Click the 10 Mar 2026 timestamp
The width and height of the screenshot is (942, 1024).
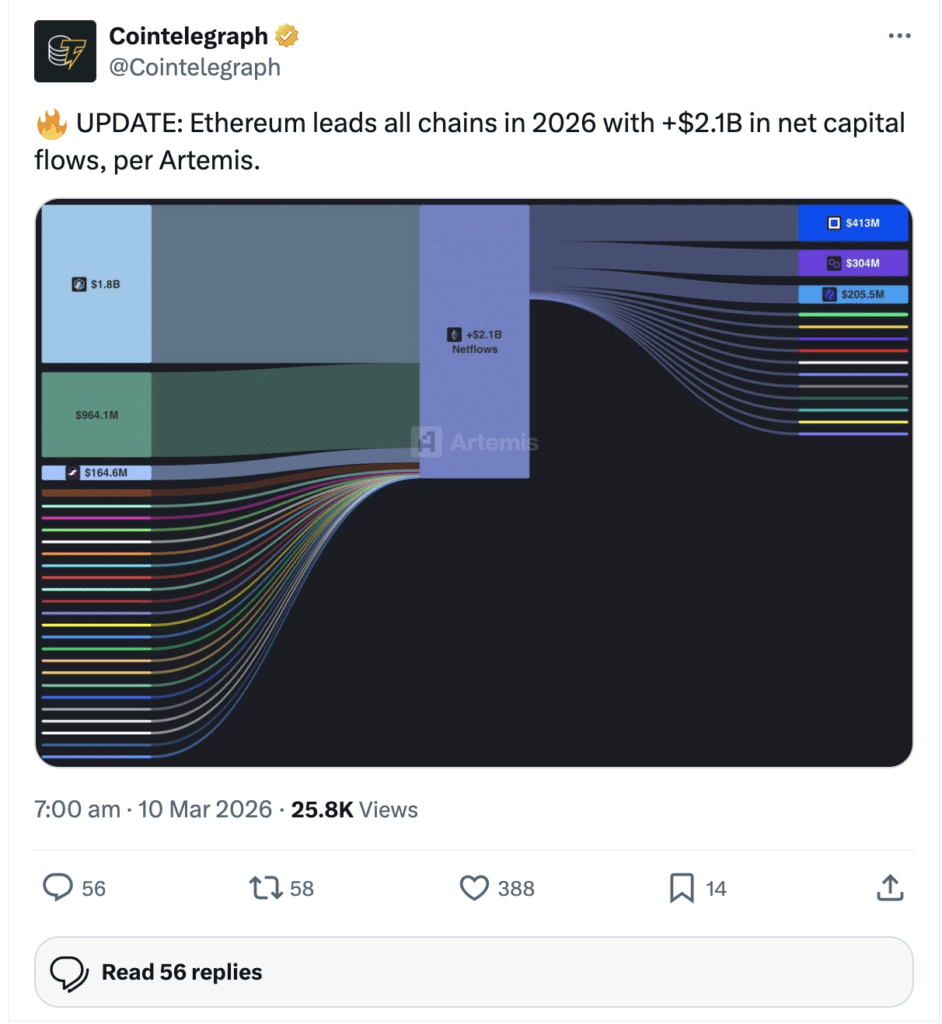pos(204,810)
